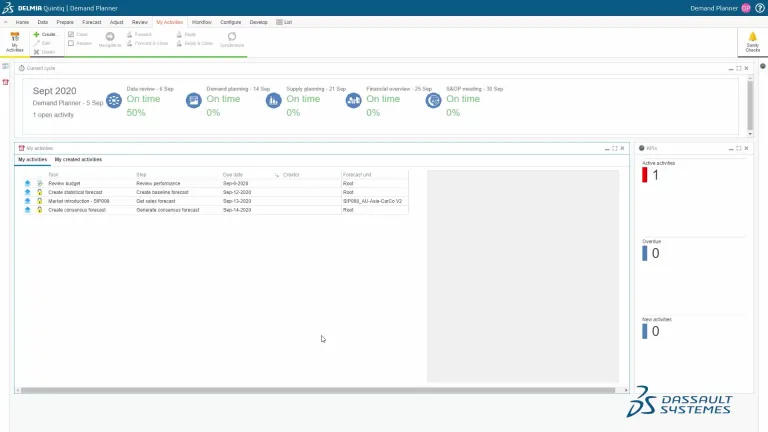This screenshot has width=768, height=432.
Task: Click the Edit pencil icon
Action: tap(36, 43)
